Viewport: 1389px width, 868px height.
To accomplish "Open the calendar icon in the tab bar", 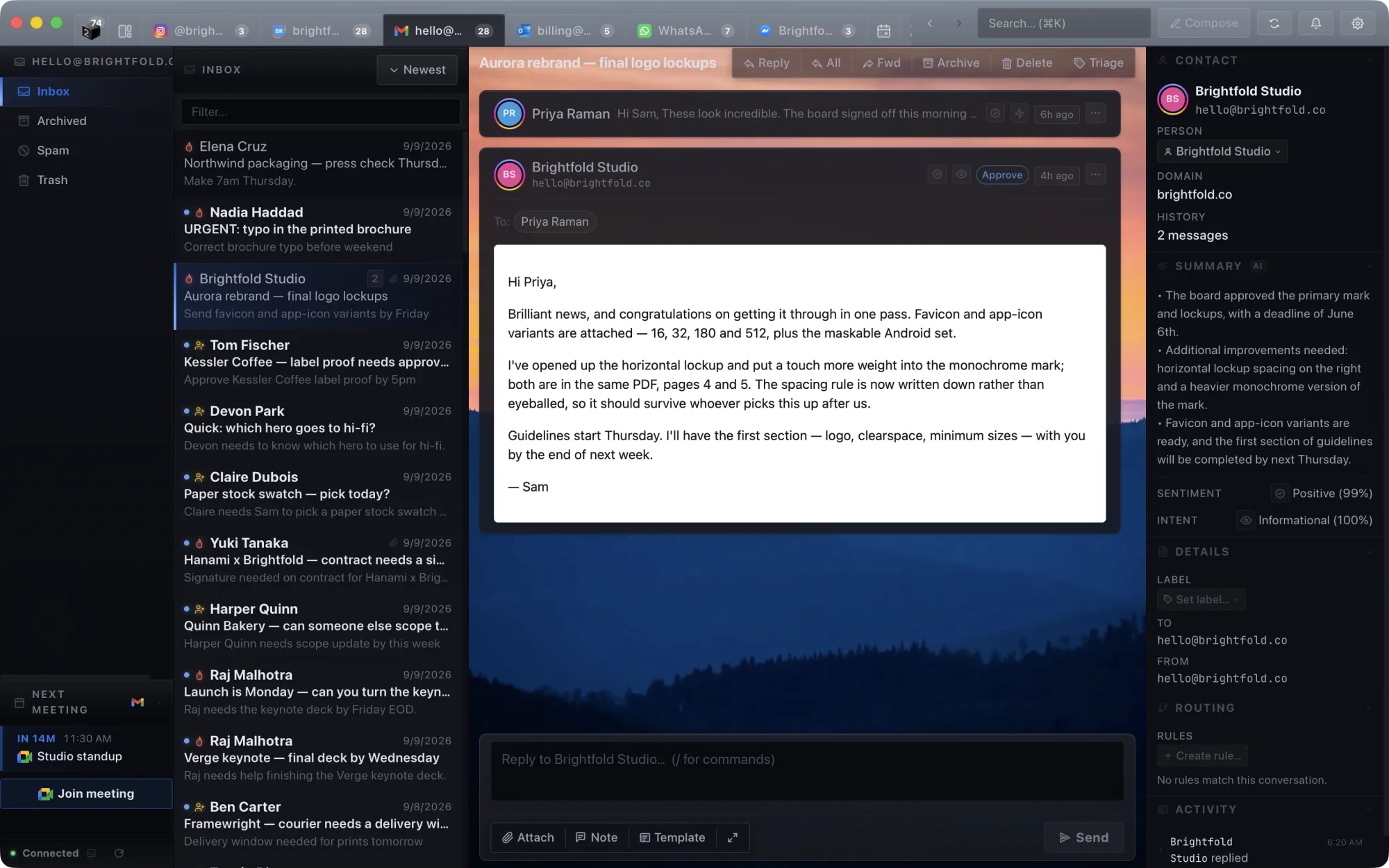I will pyautogui.click(x=883, y=31).
